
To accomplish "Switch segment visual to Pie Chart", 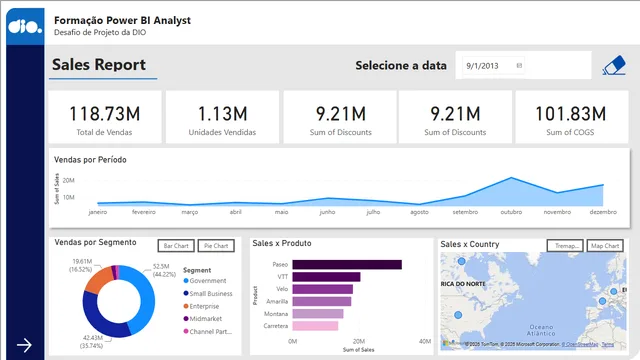I will pyautogui.click(x=216, y=246).
